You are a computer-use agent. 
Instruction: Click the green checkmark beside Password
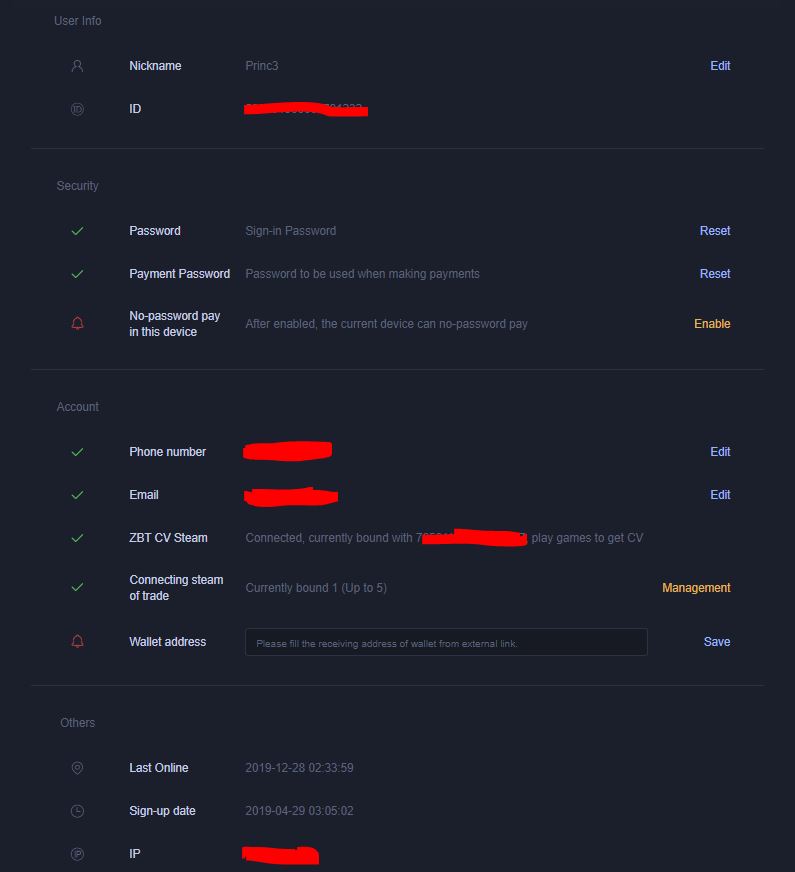coord(77,231)
